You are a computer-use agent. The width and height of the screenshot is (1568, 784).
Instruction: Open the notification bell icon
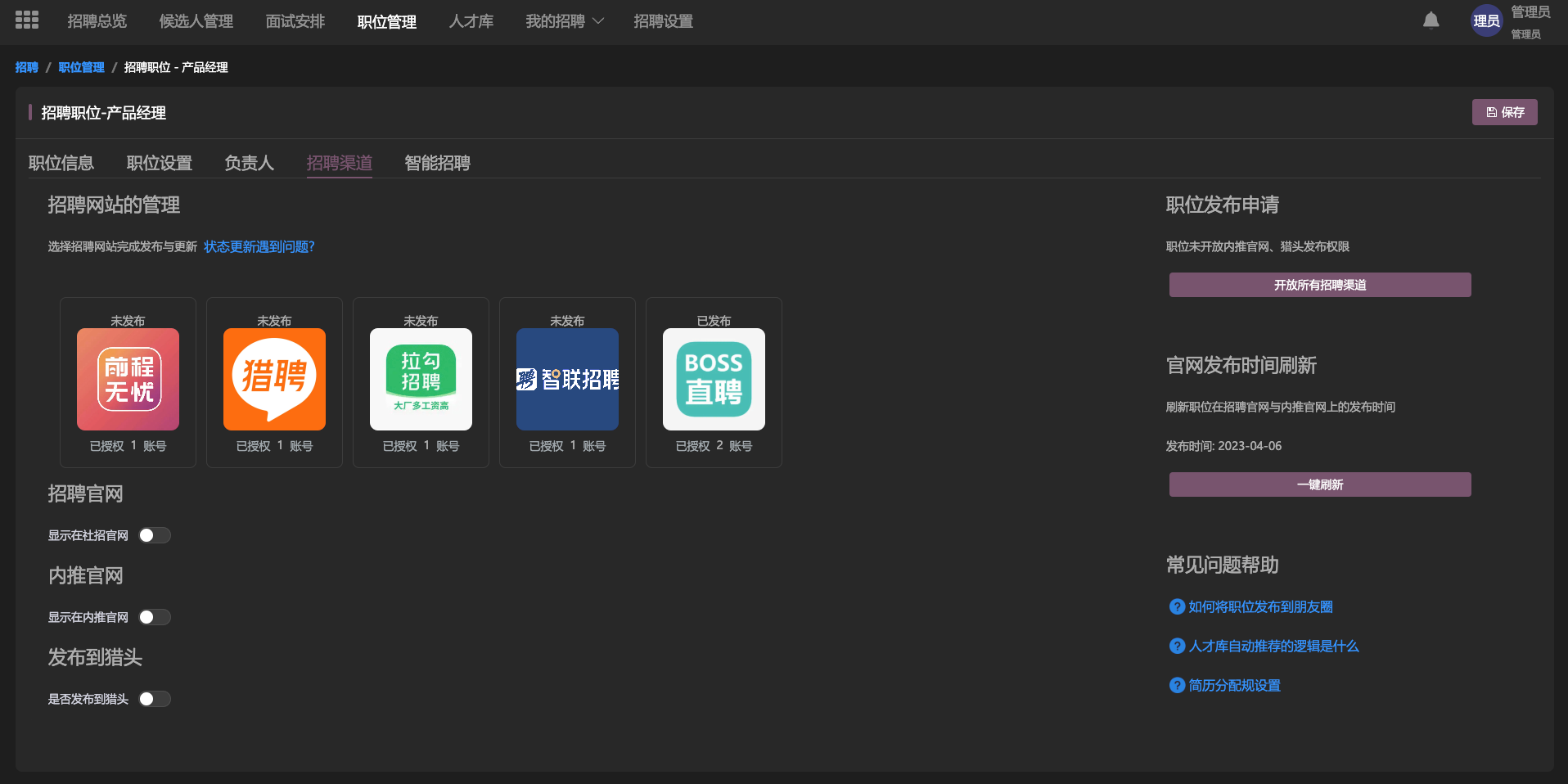[x=1431, y=19]
